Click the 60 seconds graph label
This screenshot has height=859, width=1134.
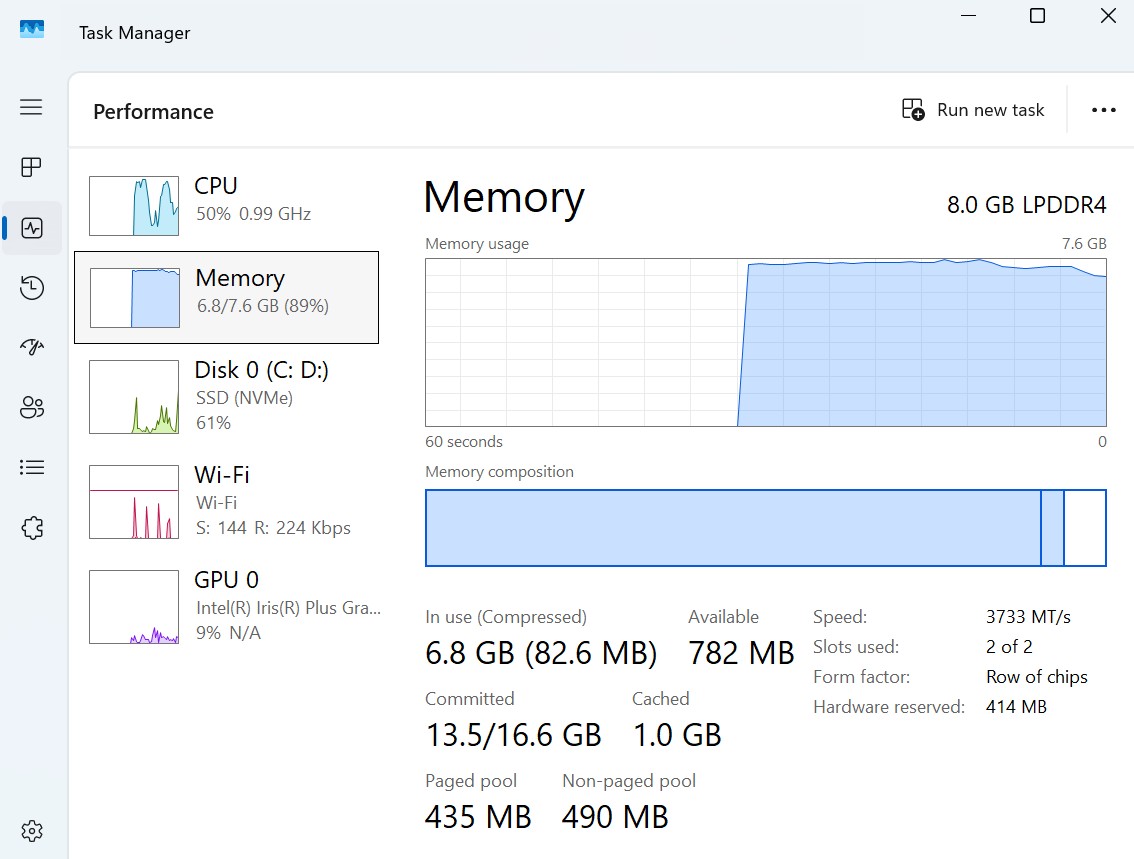(464, 442)
